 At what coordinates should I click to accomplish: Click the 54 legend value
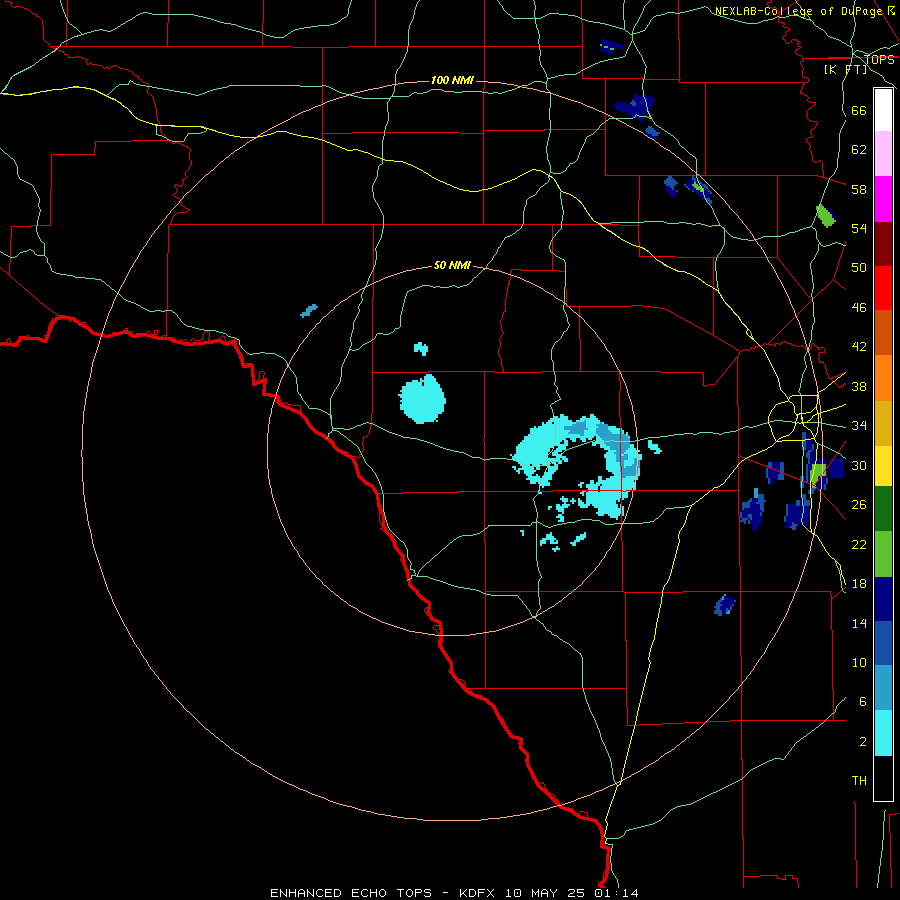[859, 228]
